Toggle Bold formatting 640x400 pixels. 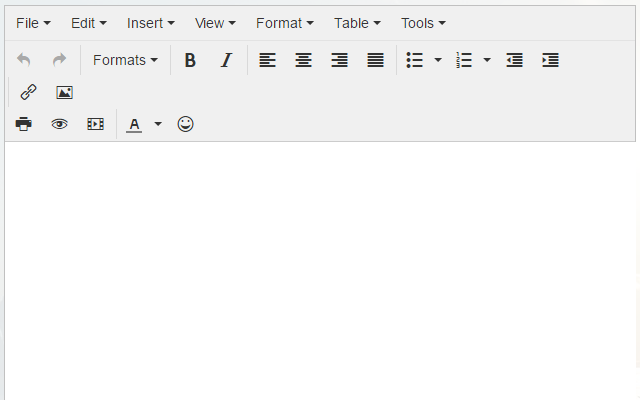(190, 60)
